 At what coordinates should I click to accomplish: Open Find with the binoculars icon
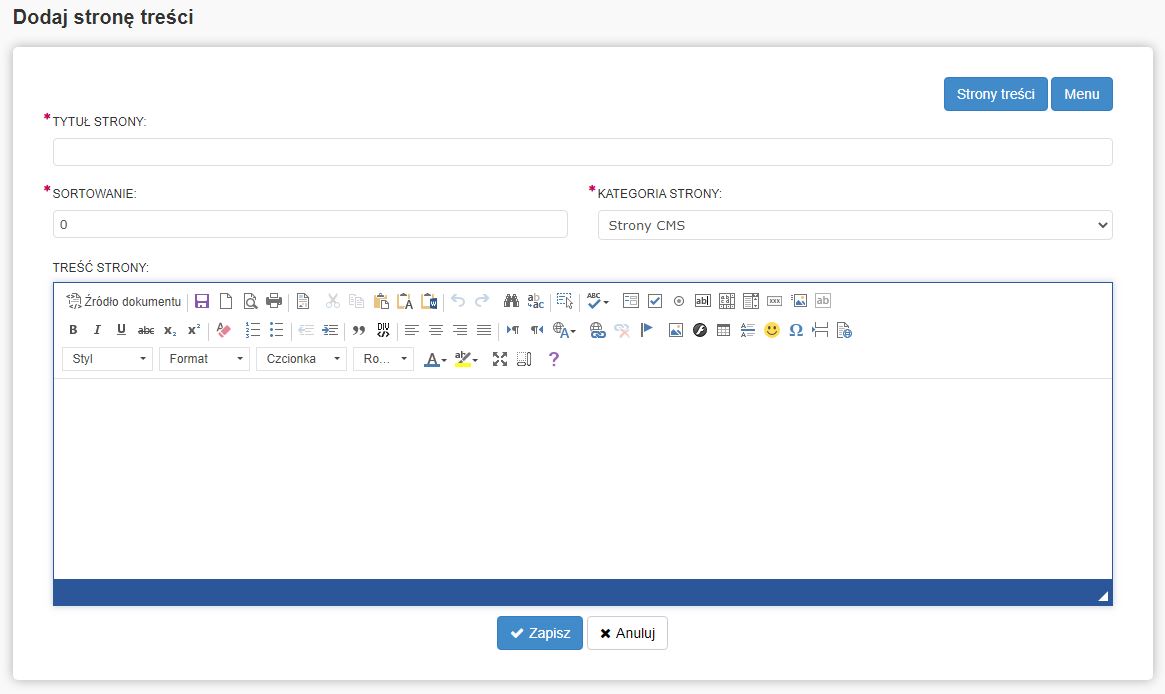511,301
